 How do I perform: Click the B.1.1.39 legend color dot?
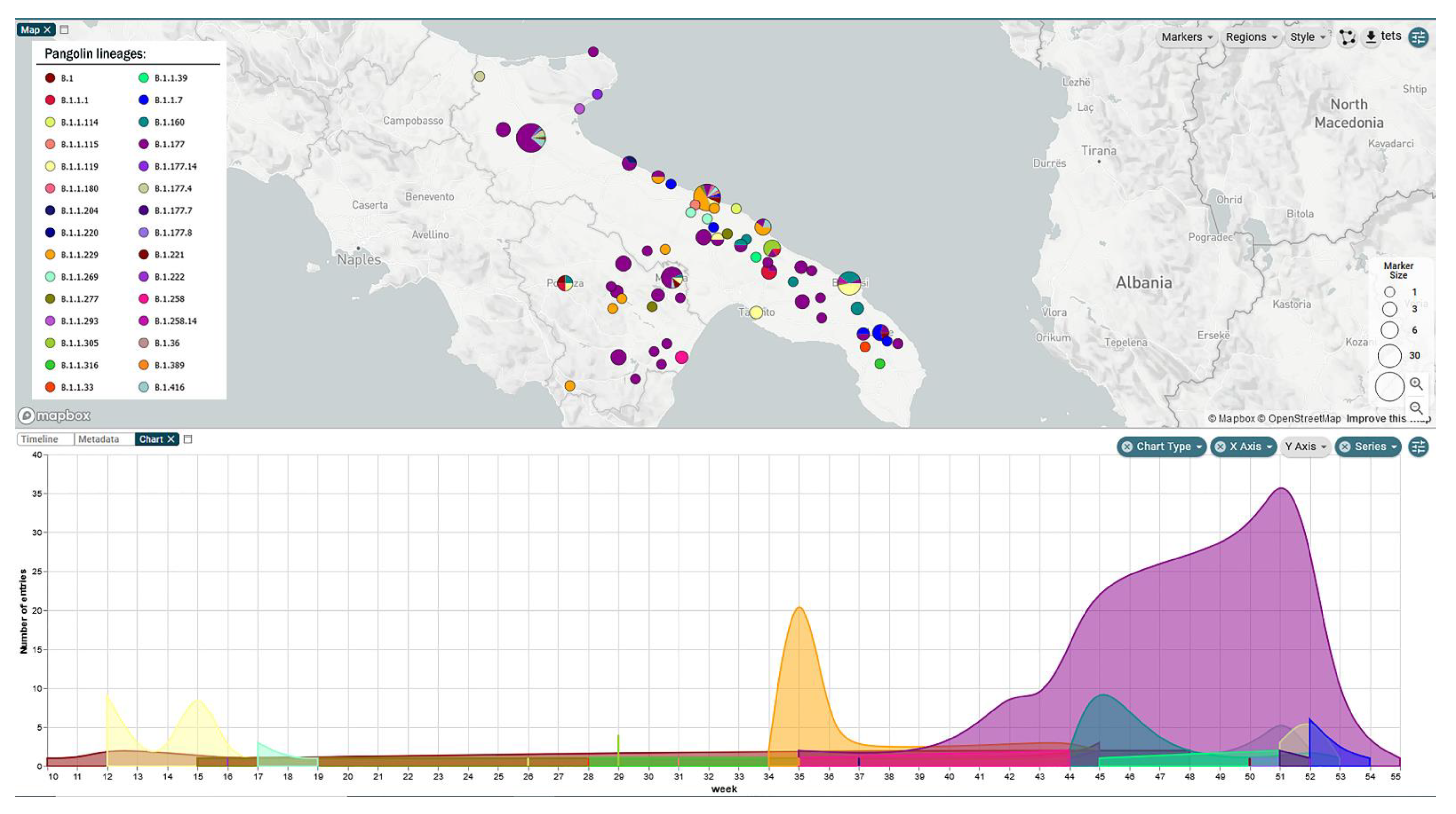pos(144,78)
